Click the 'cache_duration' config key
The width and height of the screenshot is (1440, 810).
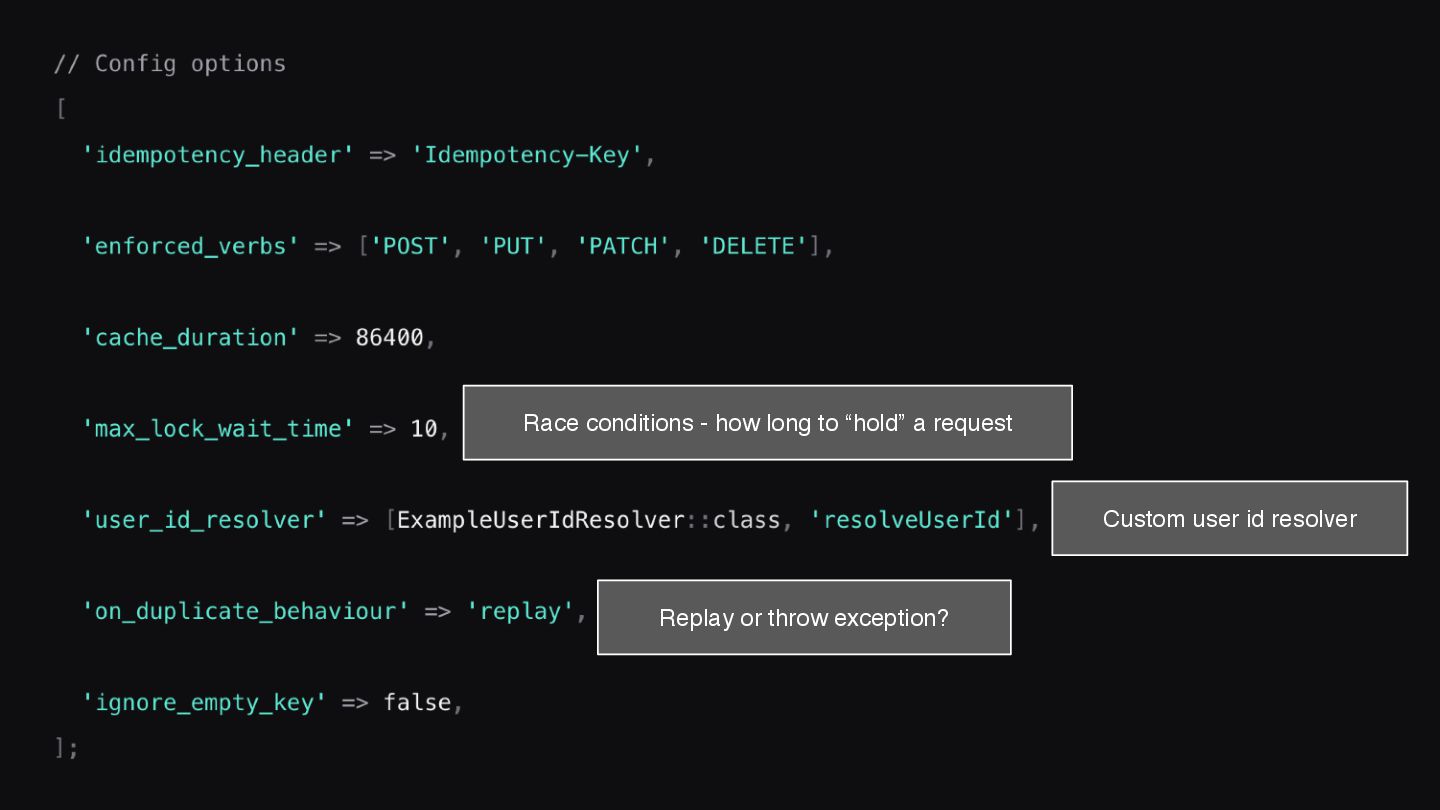(191, 338)
